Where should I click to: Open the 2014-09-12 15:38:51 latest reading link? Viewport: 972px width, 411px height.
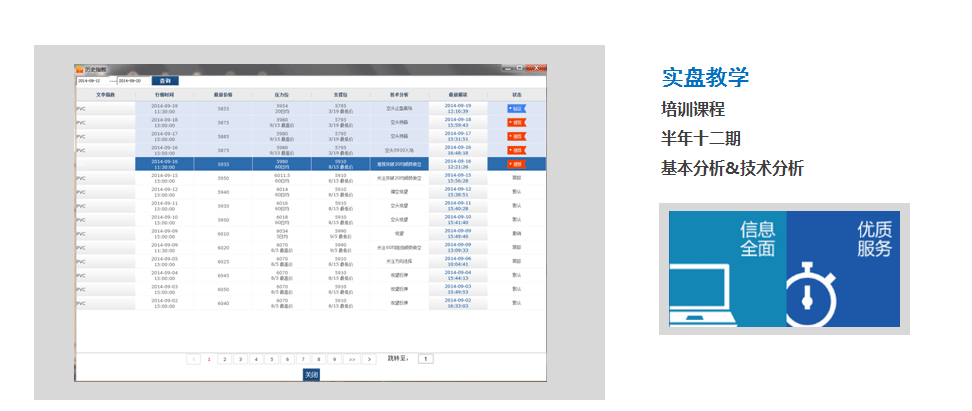click(x=458, y=192)
